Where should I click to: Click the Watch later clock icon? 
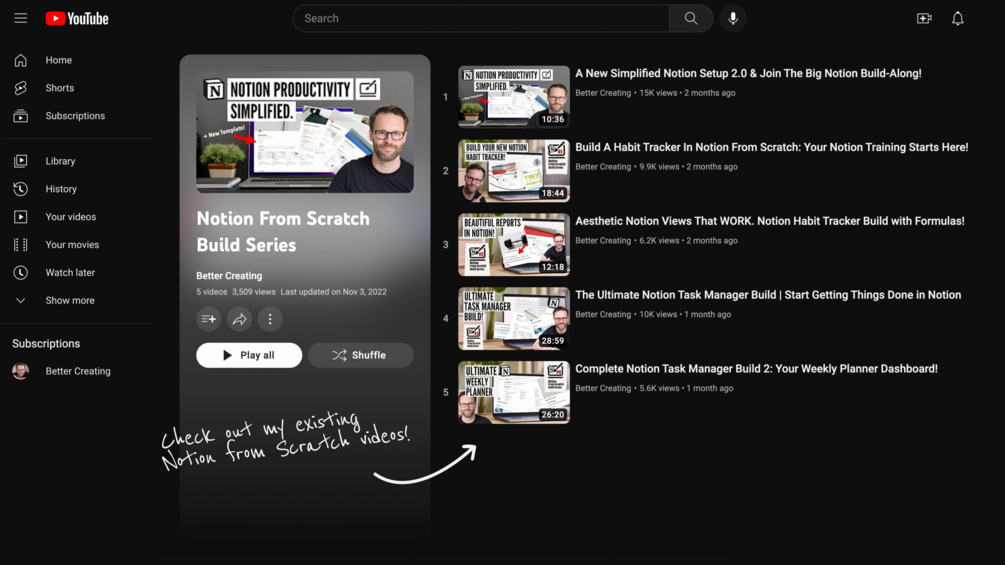click(21, 272)
